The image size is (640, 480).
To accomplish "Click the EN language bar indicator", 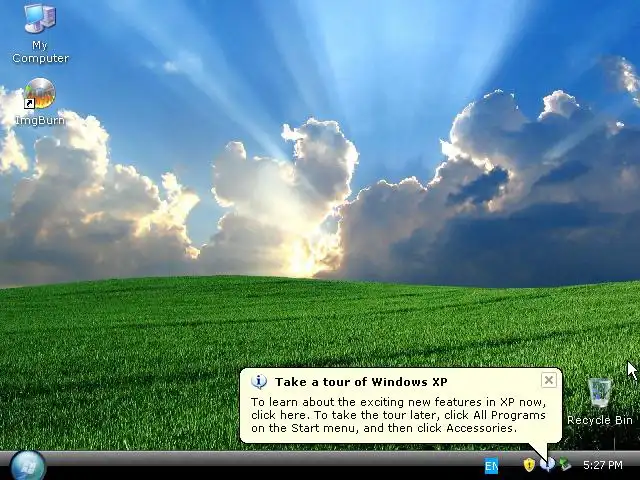I will pyautogui.click(x=491, y=466).
